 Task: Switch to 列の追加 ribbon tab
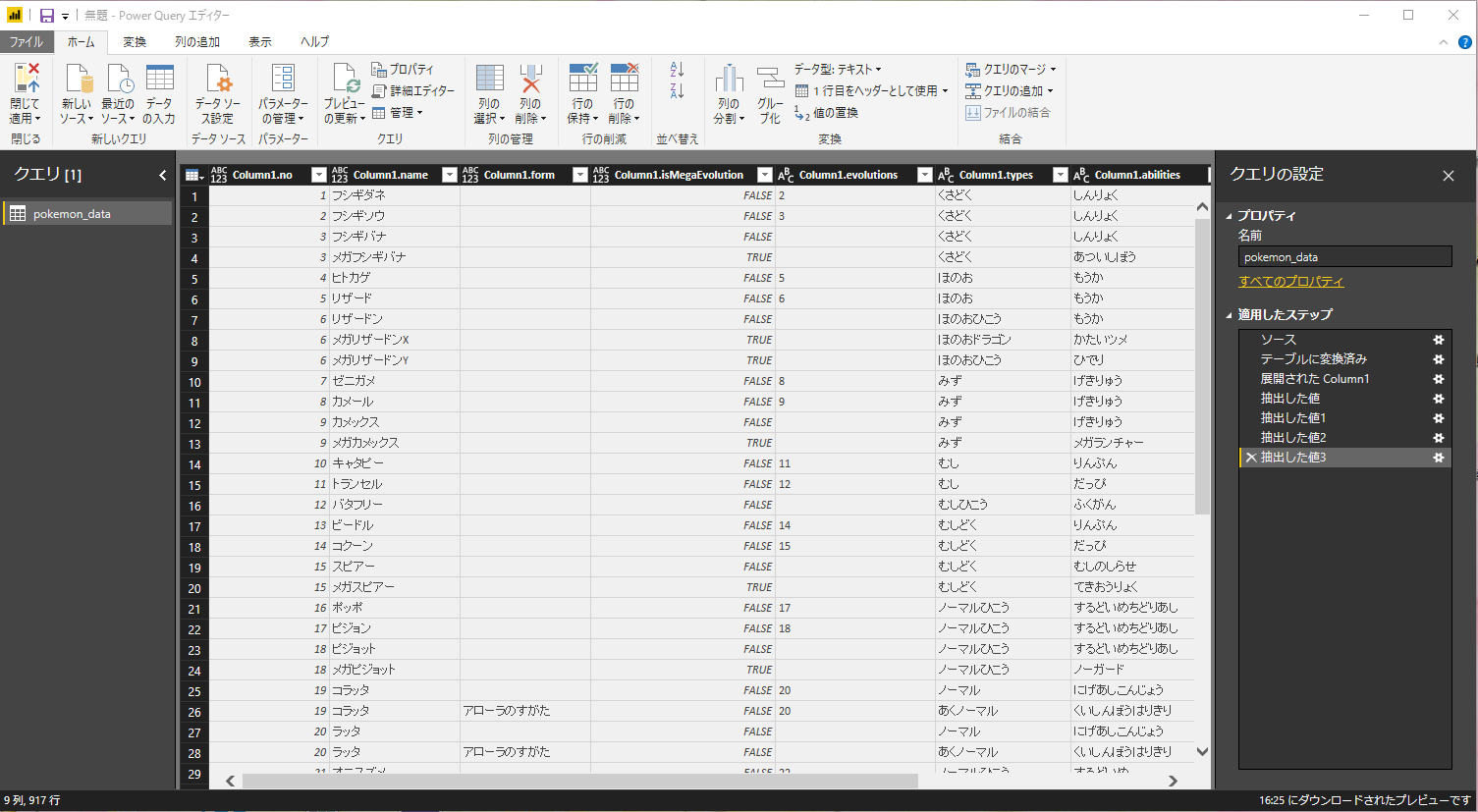[197, 42]
